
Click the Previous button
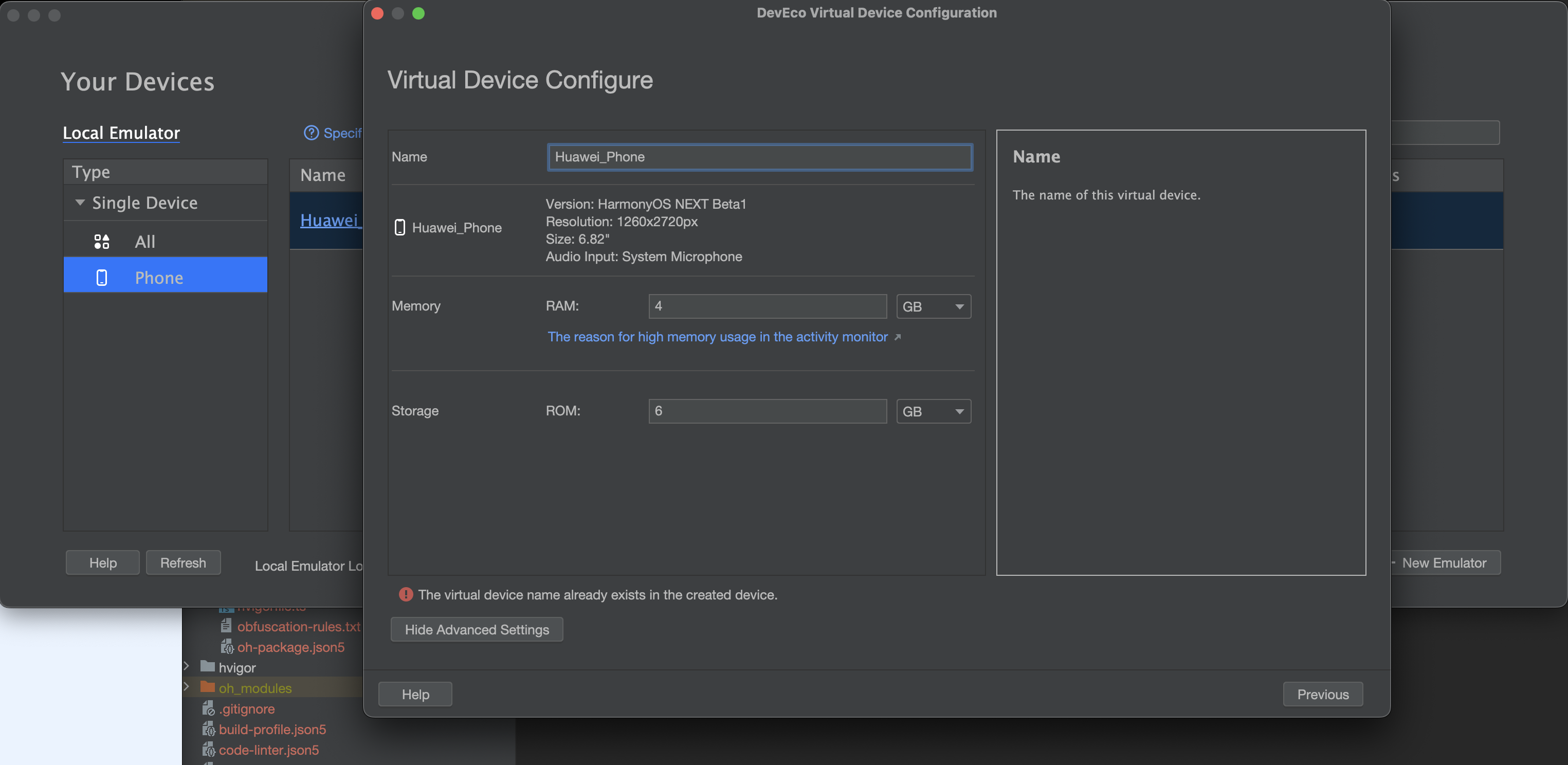(x=1322, y=694)
